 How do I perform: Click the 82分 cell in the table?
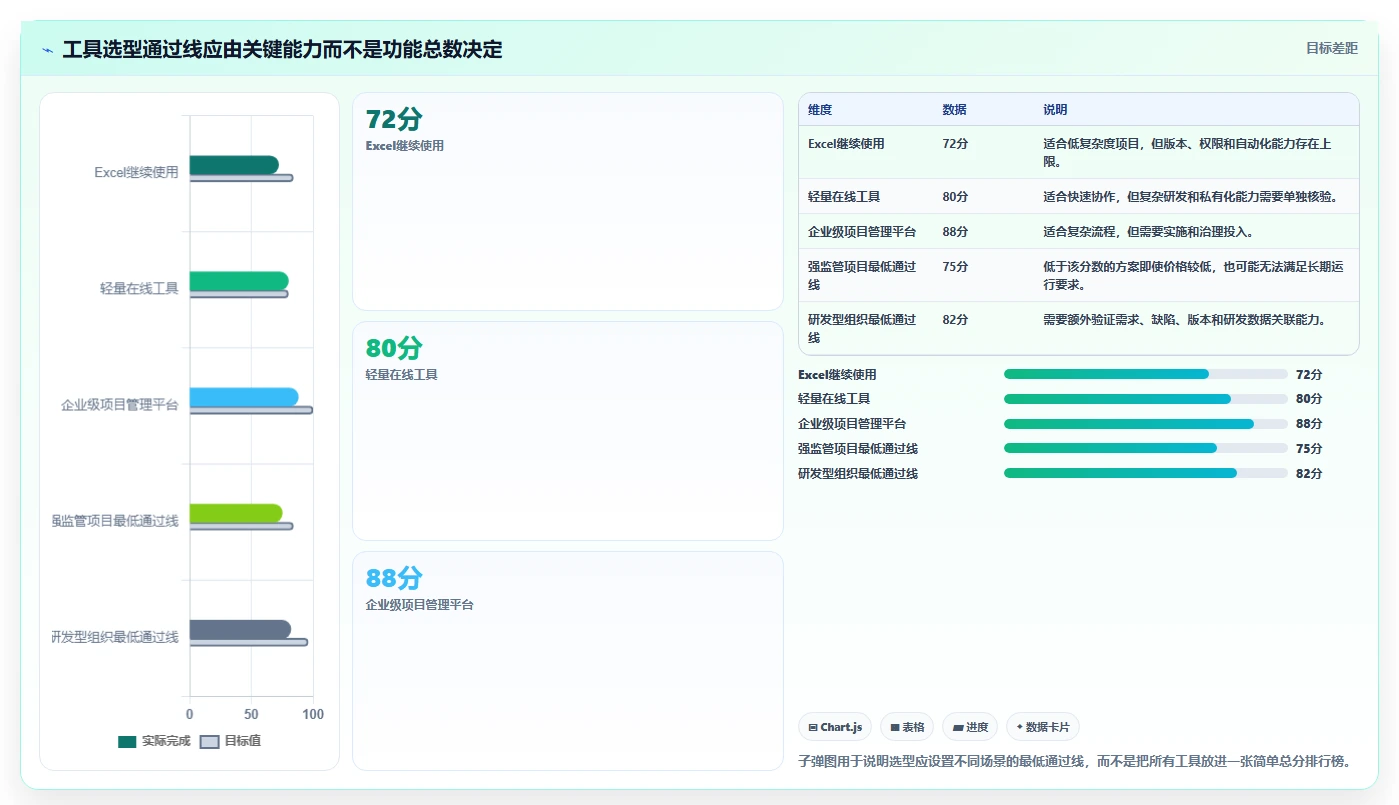coord(955,320)
